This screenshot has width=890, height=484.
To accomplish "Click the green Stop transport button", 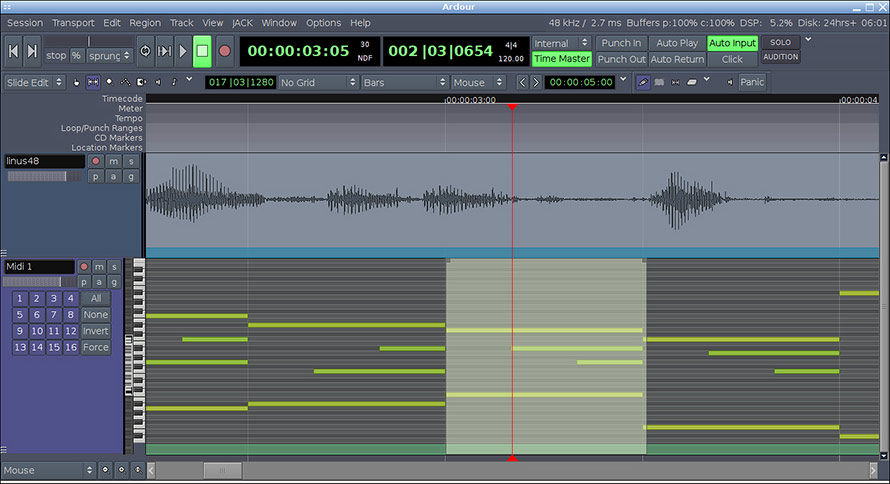I will (202, 50).
